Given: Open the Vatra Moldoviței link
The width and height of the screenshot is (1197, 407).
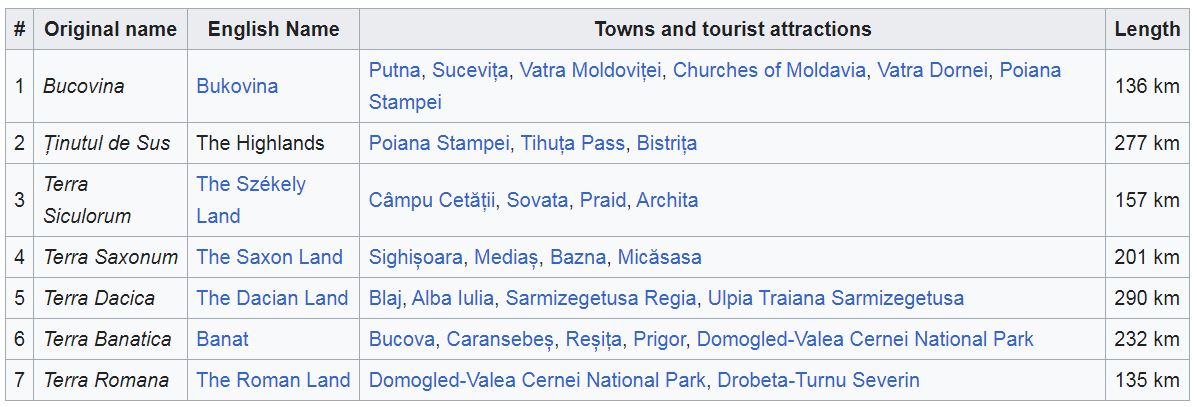Looking at the screenshot, I should click(590, 70).
